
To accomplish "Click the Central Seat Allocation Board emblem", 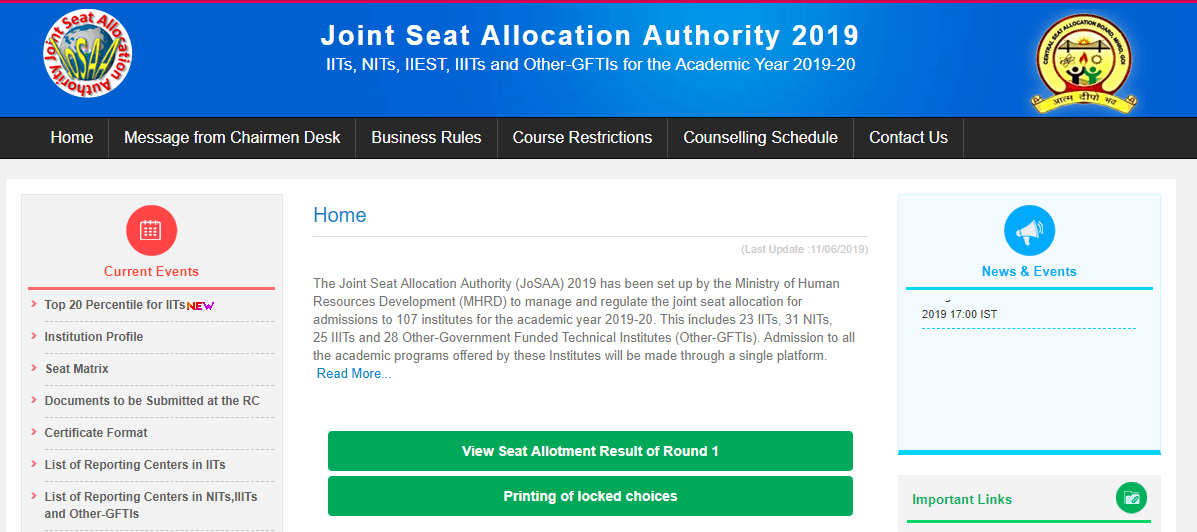I will [x=1085, y=62].
